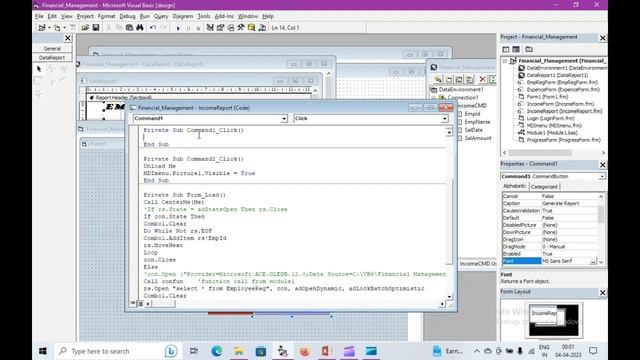Click the Break pause icon

(x=188, y=28)
